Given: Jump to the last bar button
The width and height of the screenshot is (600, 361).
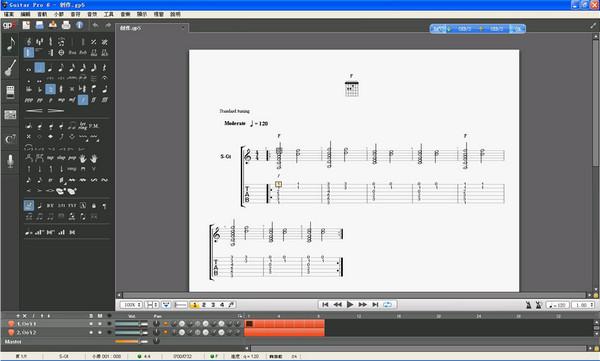Looking at the screenshot, I should 375,304.
